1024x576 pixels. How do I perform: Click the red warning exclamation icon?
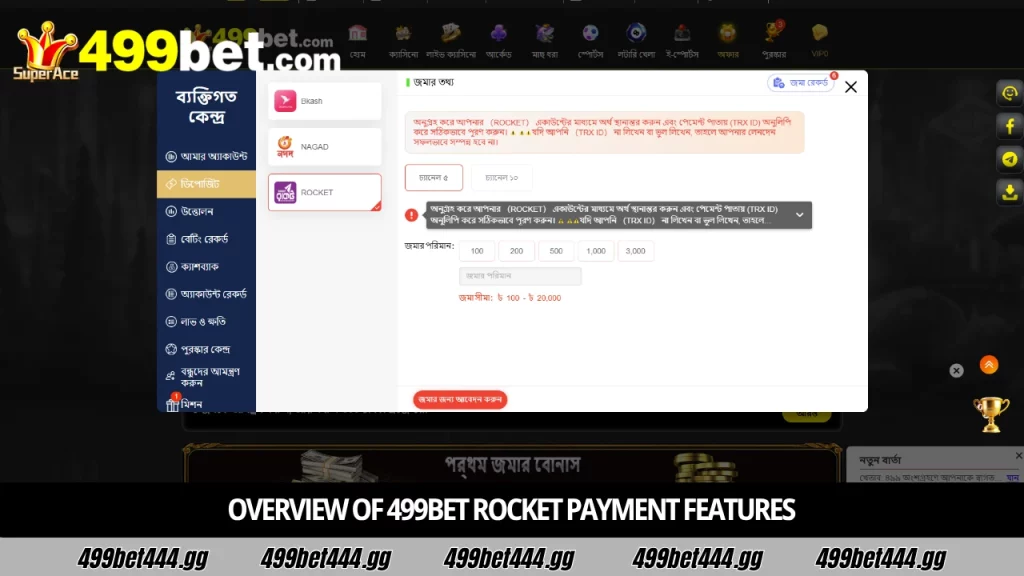[x=411, y=215]
